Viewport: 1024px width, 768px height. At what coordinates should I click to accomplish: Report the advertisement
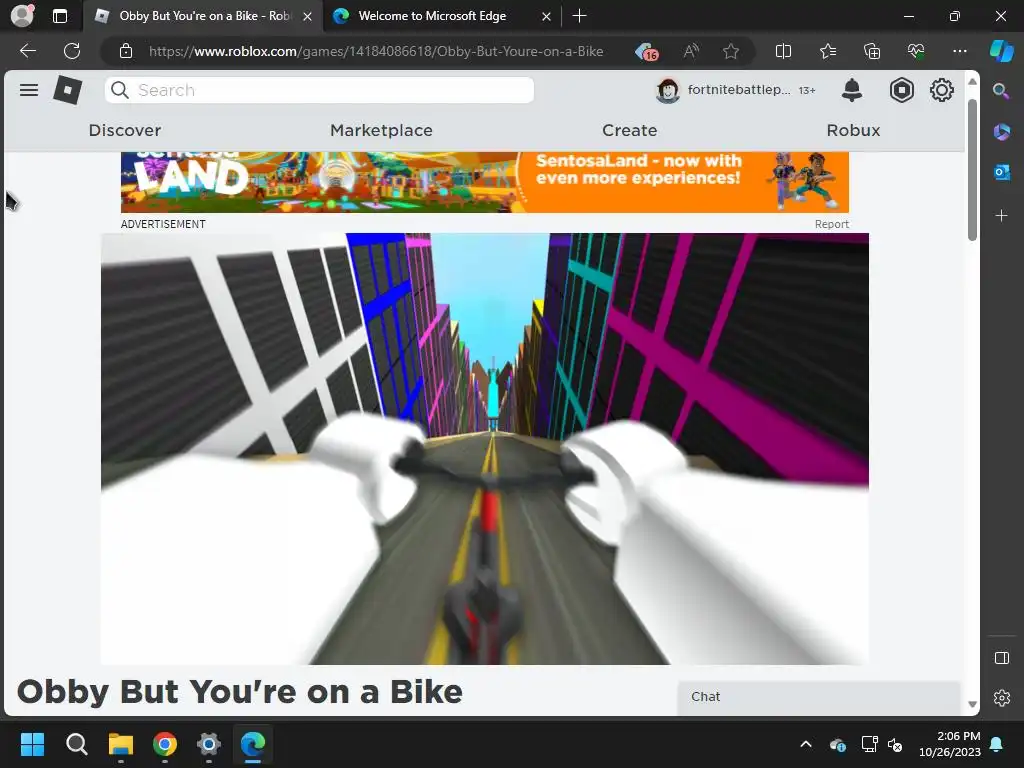click(831, 224)
